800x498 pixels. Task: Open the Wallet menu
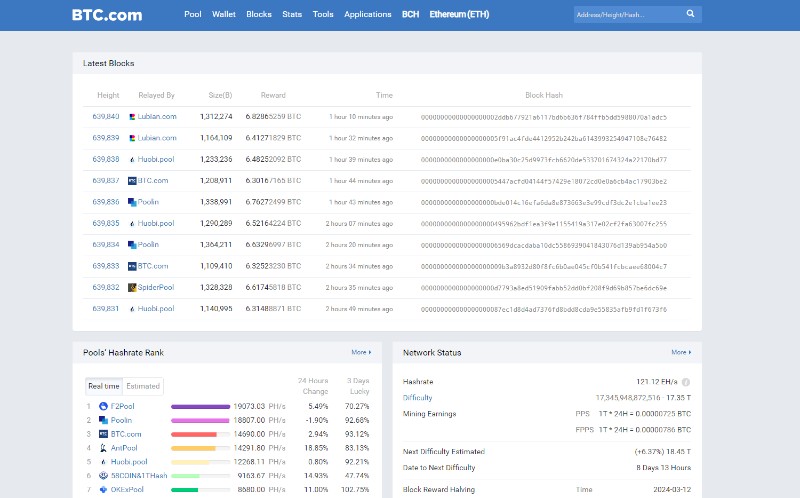[224, 14]
